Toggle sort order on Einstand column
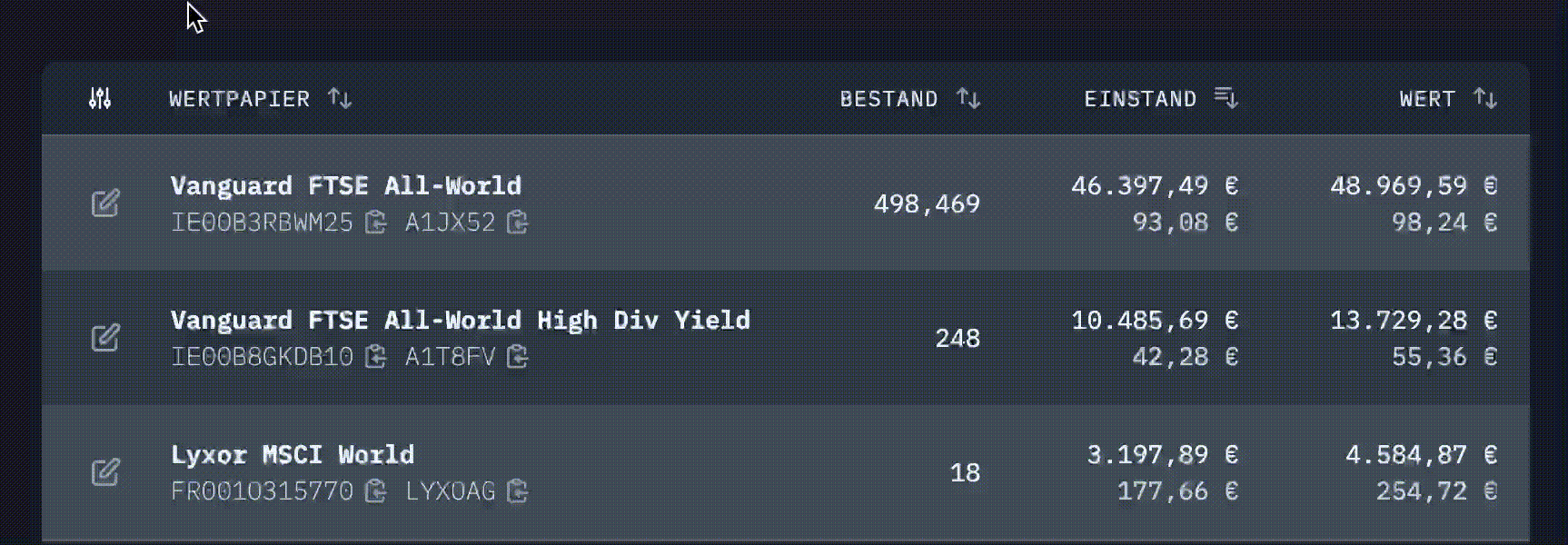1568x545 pixels. click(x=1226, y=98)
